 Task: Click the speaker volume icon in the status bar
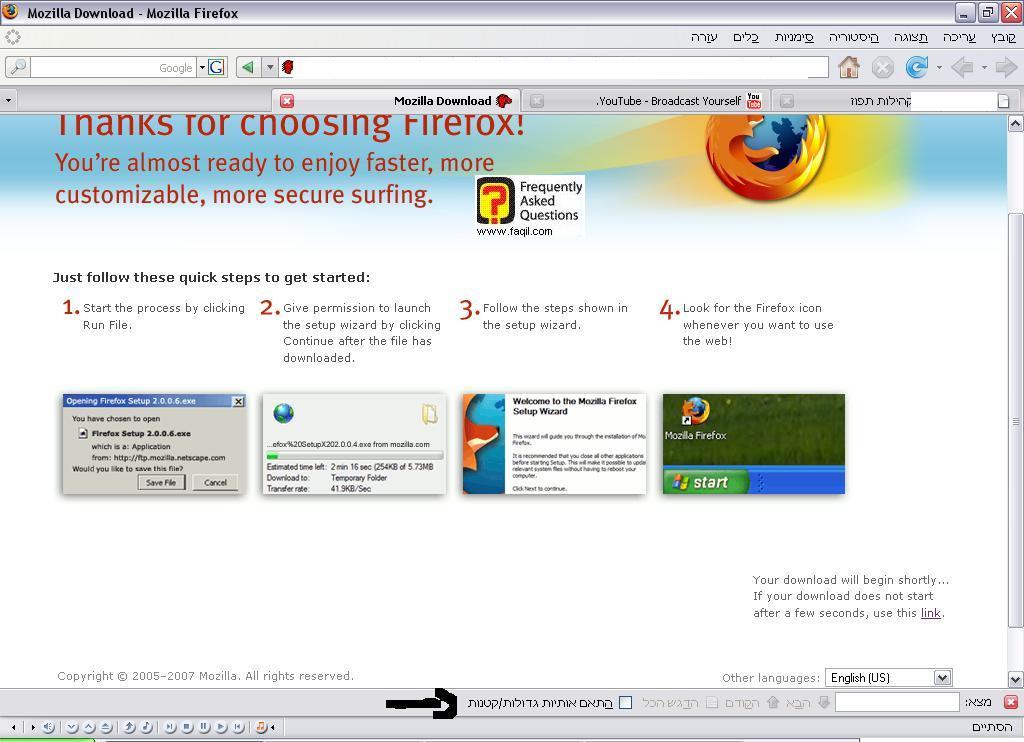coord(48,727)
